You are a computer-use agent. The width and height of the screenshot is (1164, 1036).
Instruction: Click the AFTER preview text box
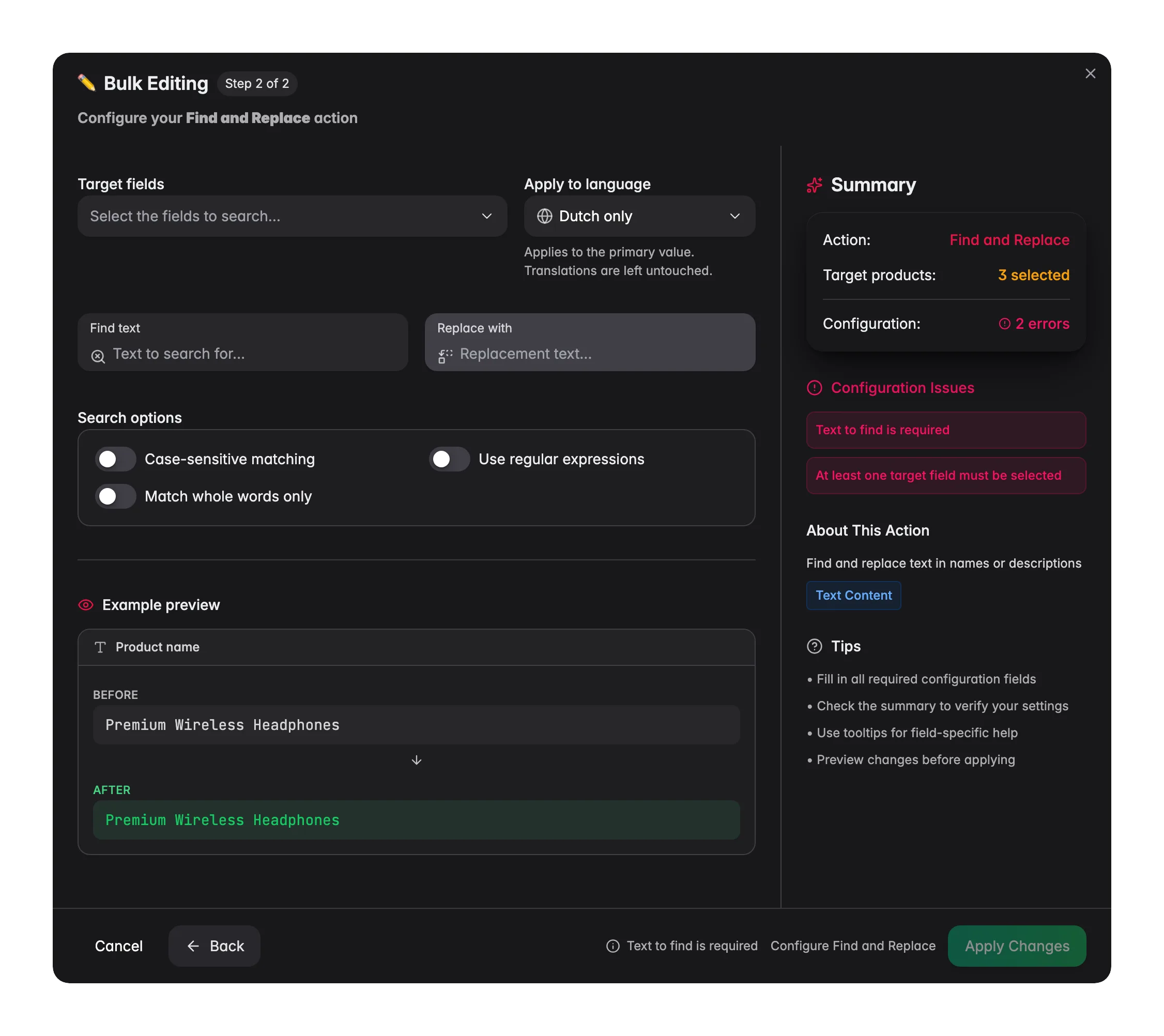(x=416, y=820)
